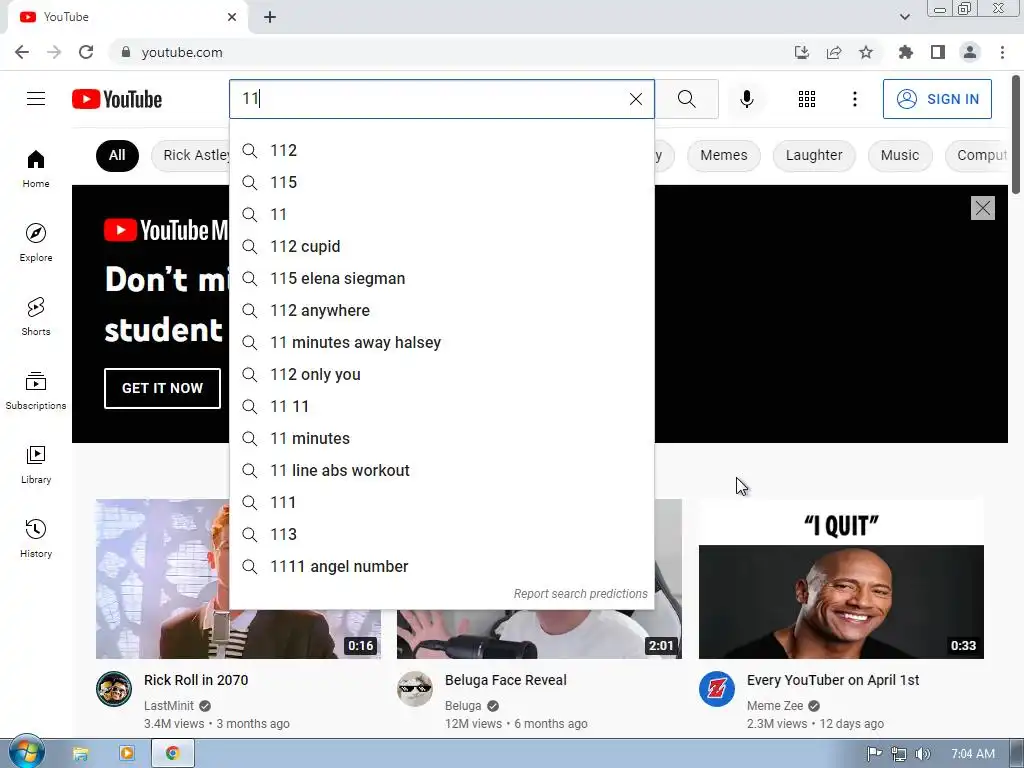Select the Rick Astley filter chip
Screen dimensions: 1024x768
192,155
